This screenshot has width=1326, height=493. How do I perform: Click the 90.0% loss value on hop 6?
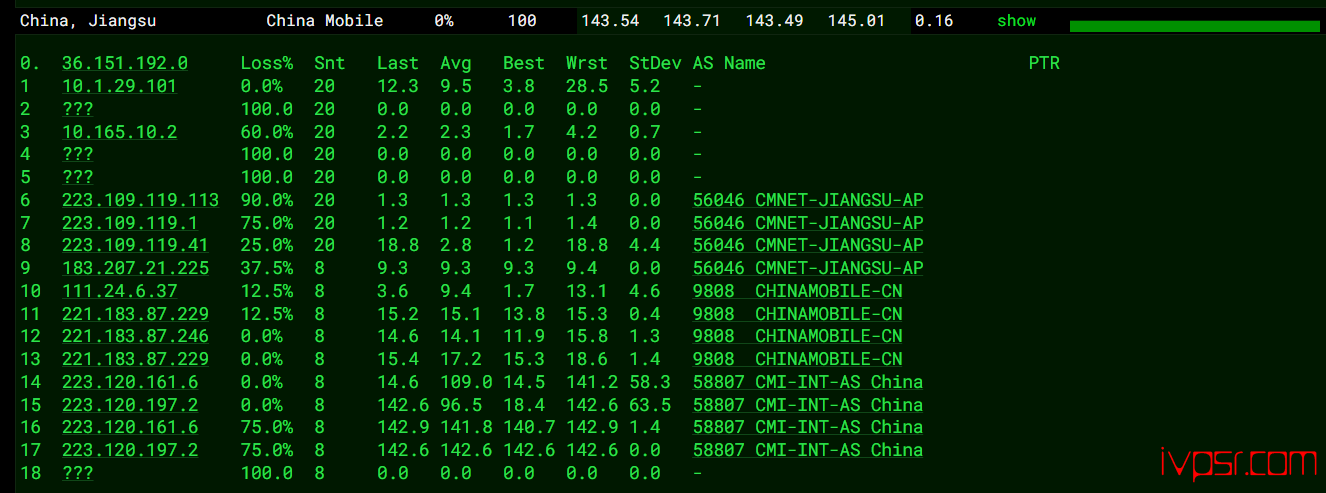[267, 200]
